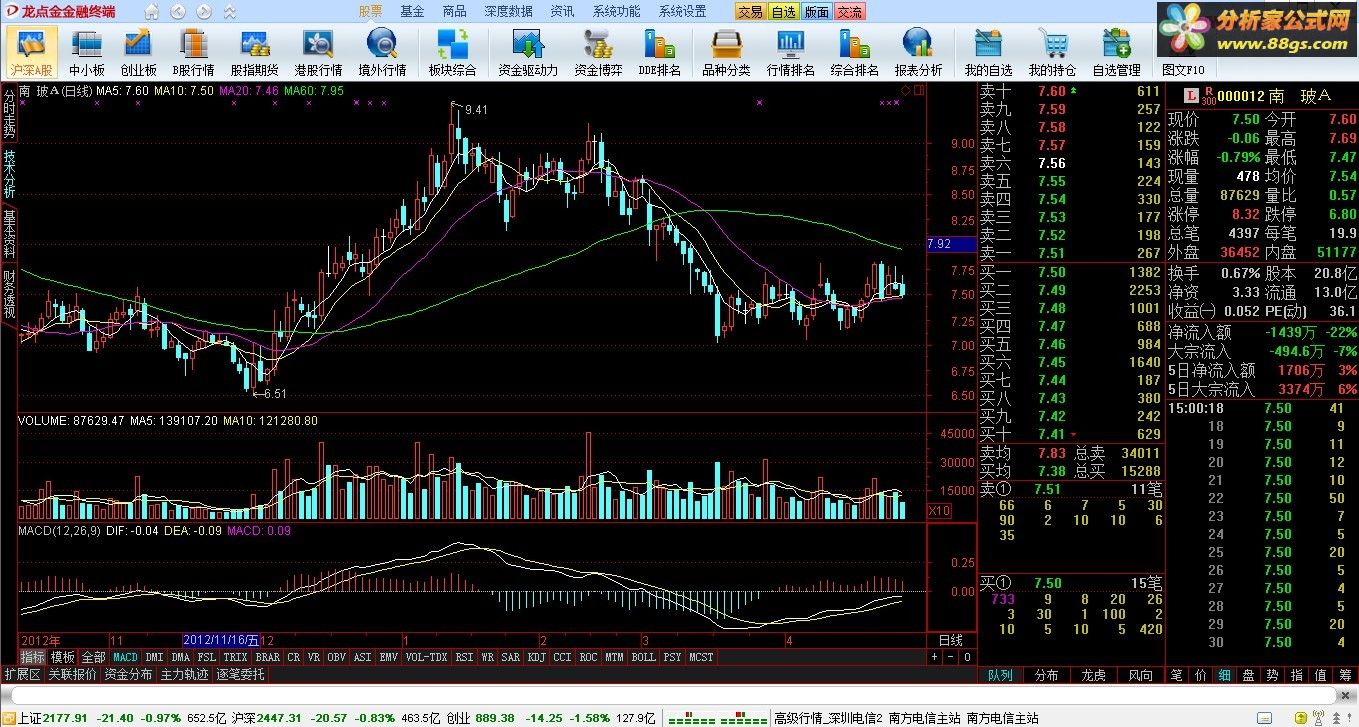Image resolution: width=1359 pixels, height=727 pixels.
Task: Select the OBV indicator
Action: [337, 657]
